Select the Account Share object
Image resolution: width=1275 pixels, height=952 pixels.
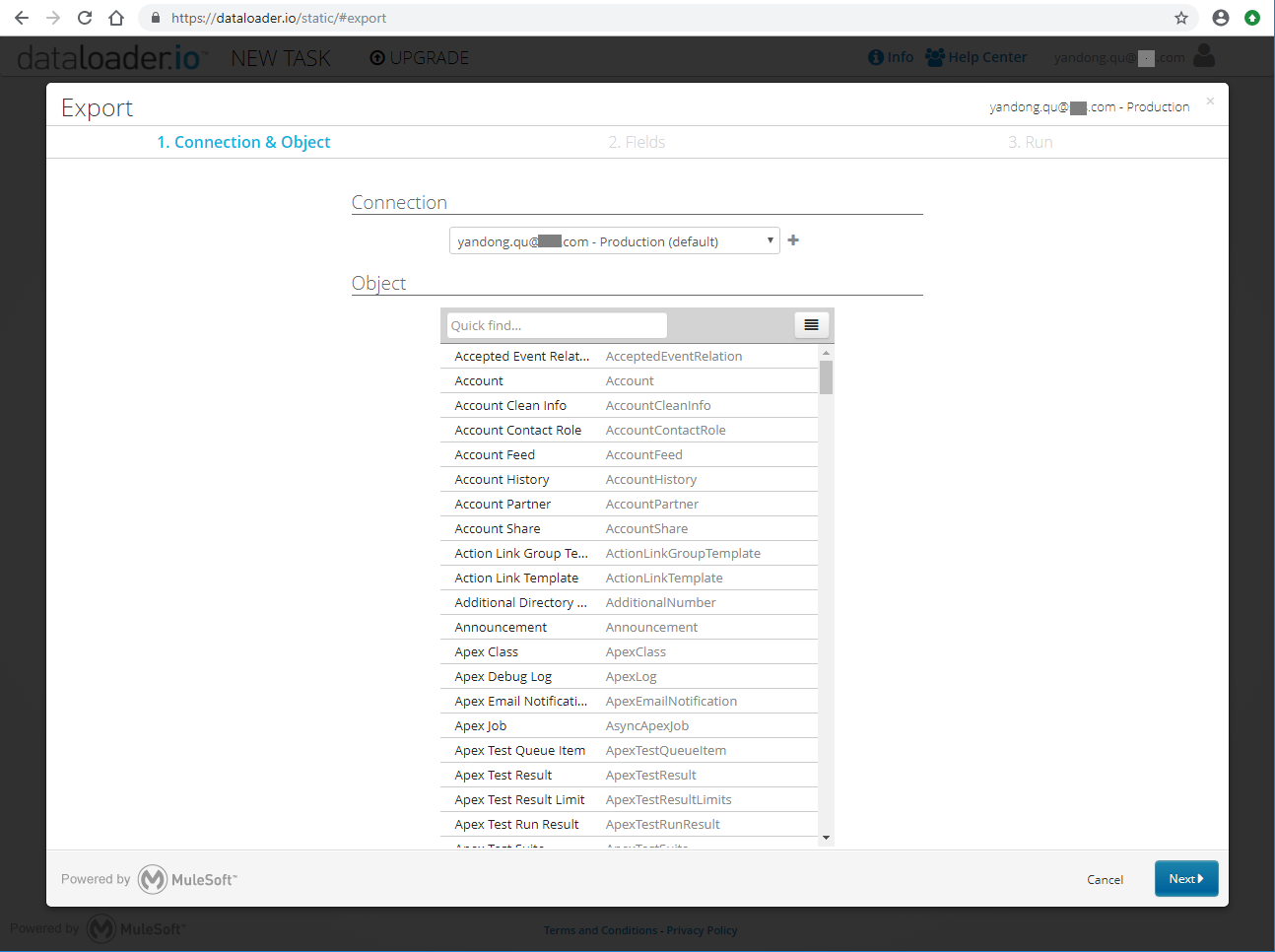point(629,528)
